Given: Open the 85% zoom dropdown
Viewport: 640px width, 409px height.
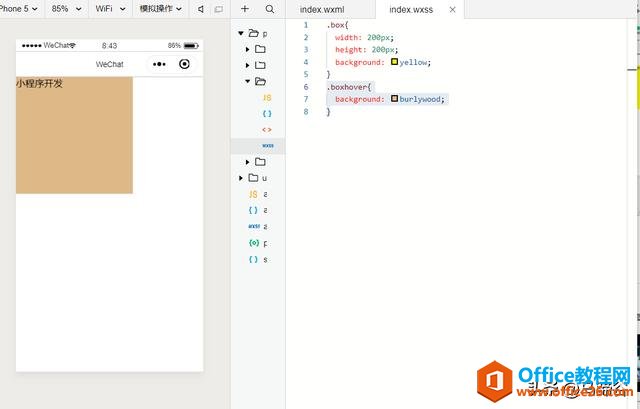Looking at the screenshot, I should 67,9.
